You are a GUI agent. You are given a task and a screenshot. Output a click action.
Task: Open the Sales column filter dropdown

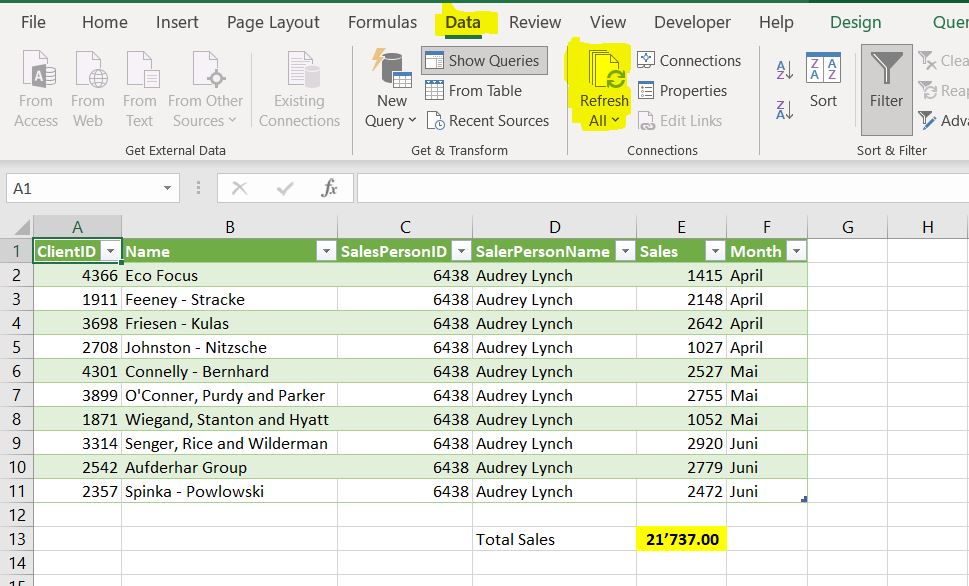click(x=714, y=252)
